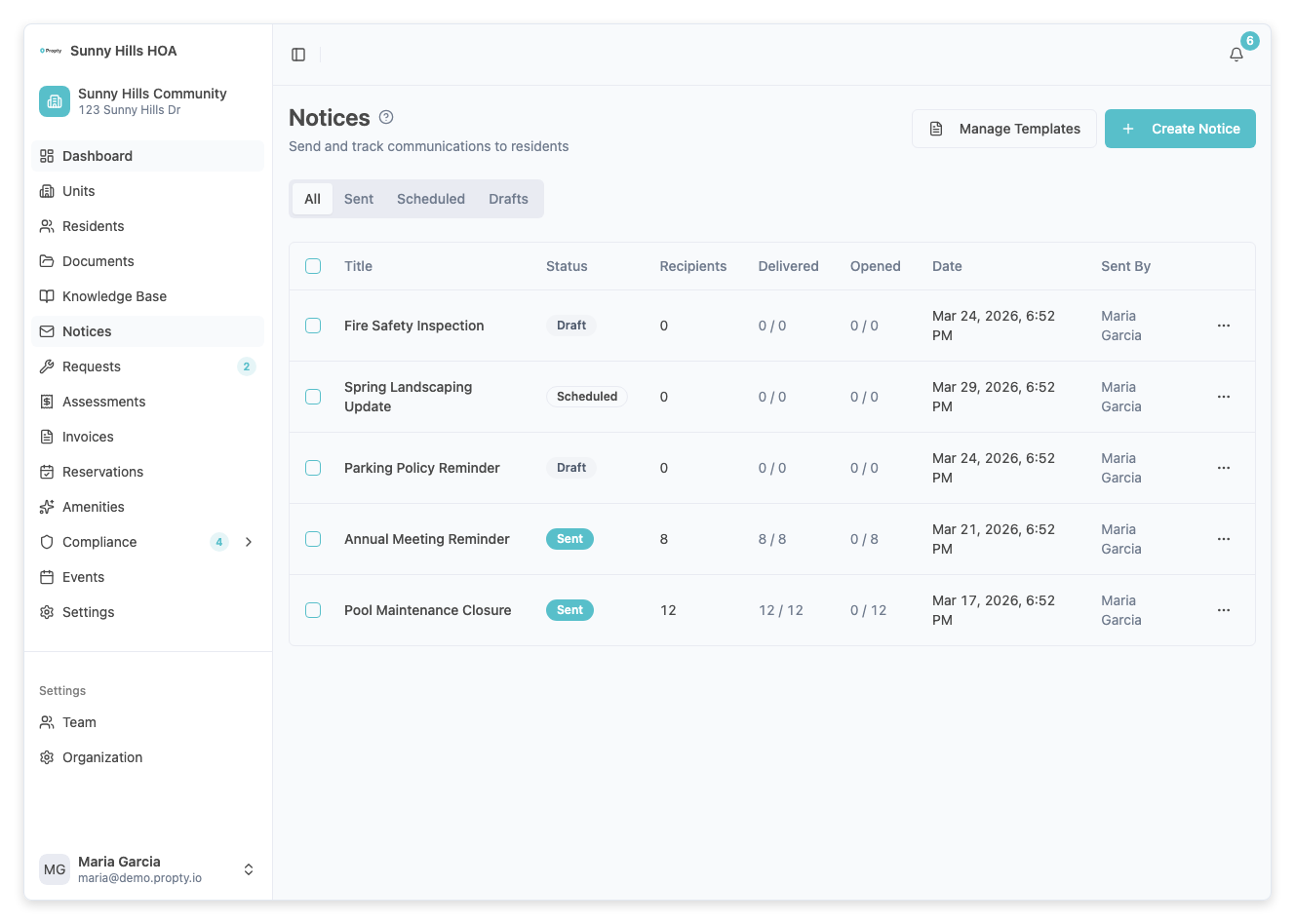Toggle the sidebar collapse icon in the top bar
This screenshot has width=1295, height=924.
pos(297,55)
